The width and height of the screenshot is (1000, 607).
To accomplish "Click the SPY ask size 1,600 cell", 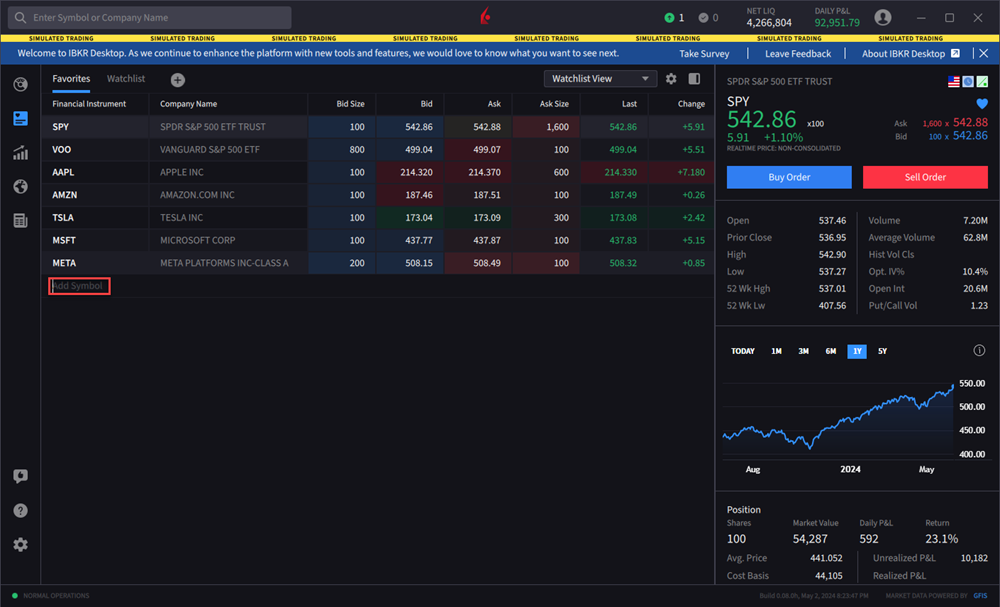I will (547, 127).
